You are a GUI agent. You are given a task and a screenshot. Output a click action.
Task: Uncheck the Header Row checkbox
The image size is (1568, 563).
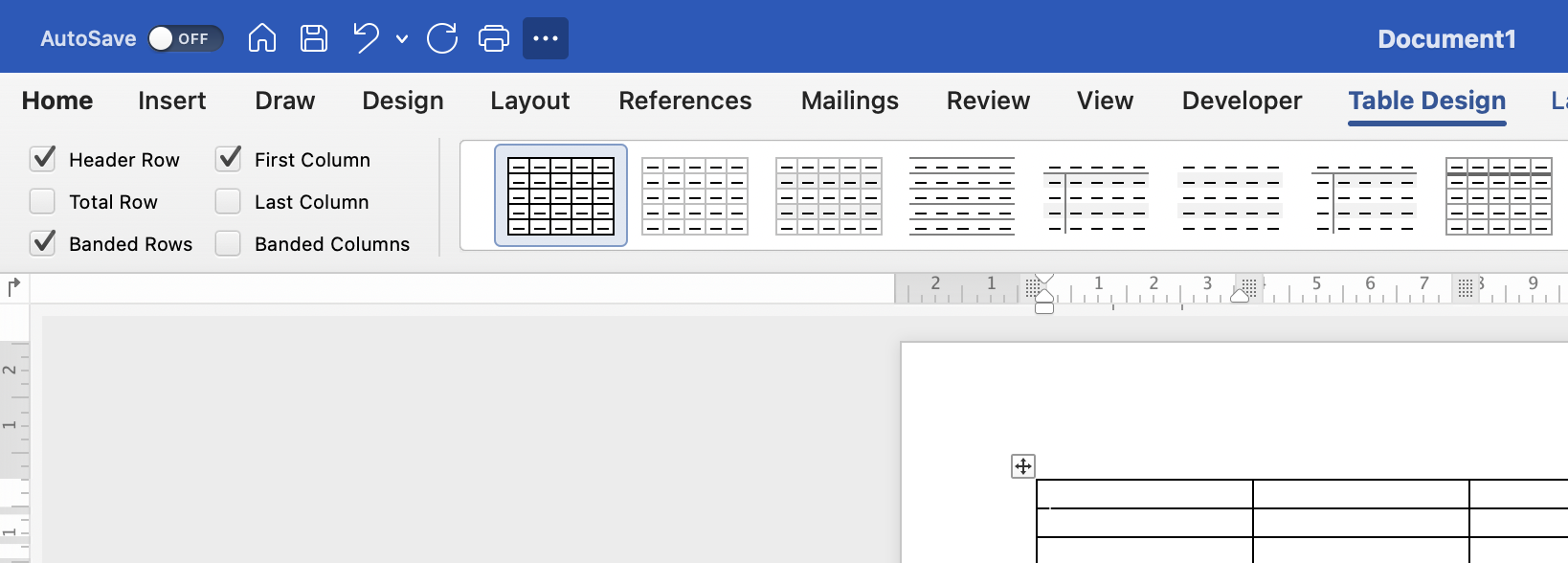tap(42, 159)
